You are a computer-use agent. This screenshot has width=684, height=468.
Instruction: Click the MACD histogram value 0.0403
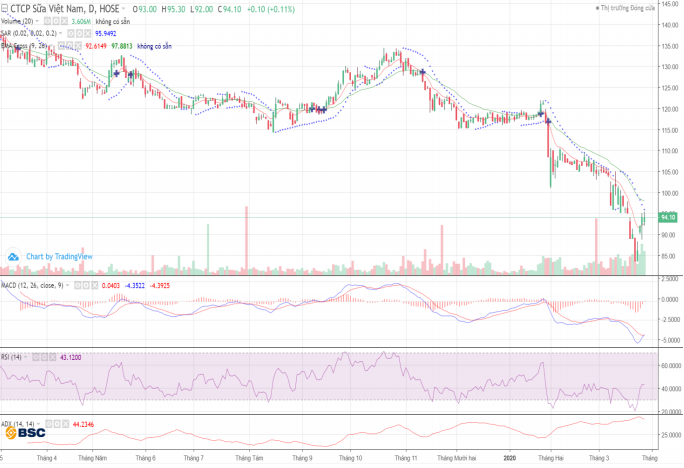click(111, 285)
